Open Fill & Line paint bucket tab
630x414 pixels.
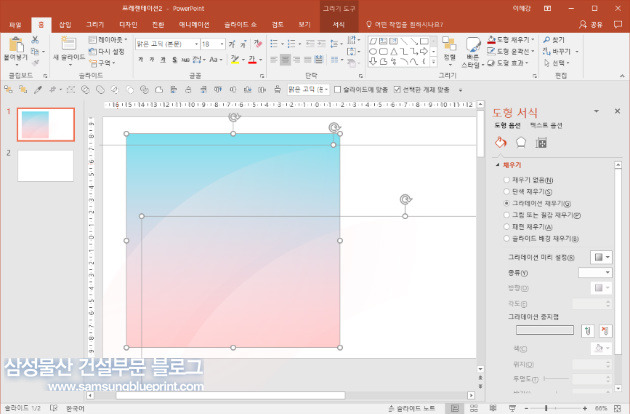click(x=501, y=142)
